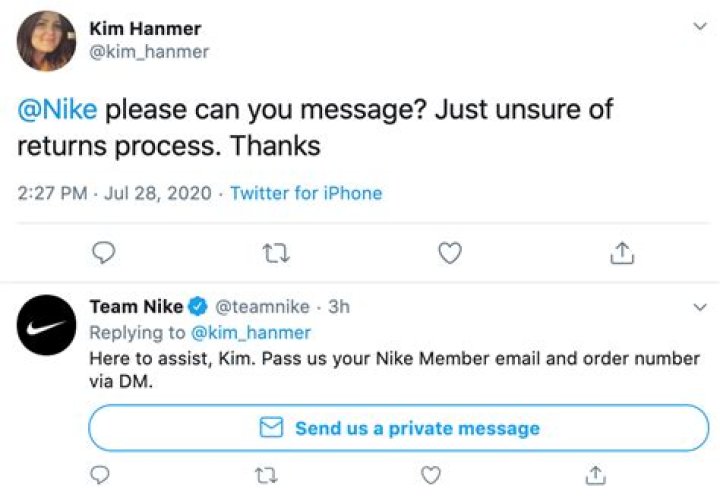The width and height of the screenshot is (720, 498).
Task: Open the @Nike mention link
Action: point(57,108)
